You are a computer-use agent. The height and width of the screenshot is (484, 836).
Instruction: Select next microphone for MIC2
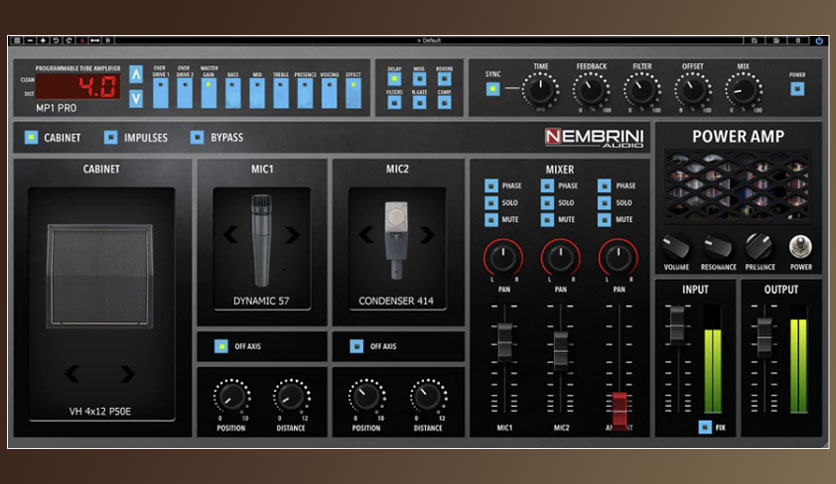click(427, 235)
